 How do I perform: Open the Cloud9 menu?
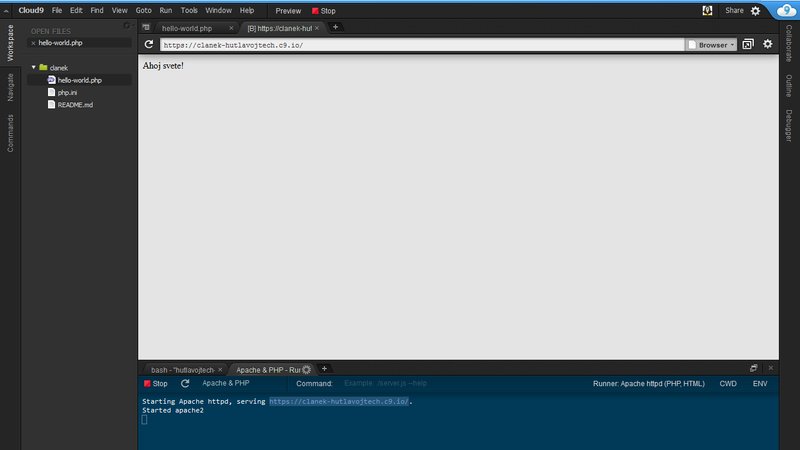(31, 10)
